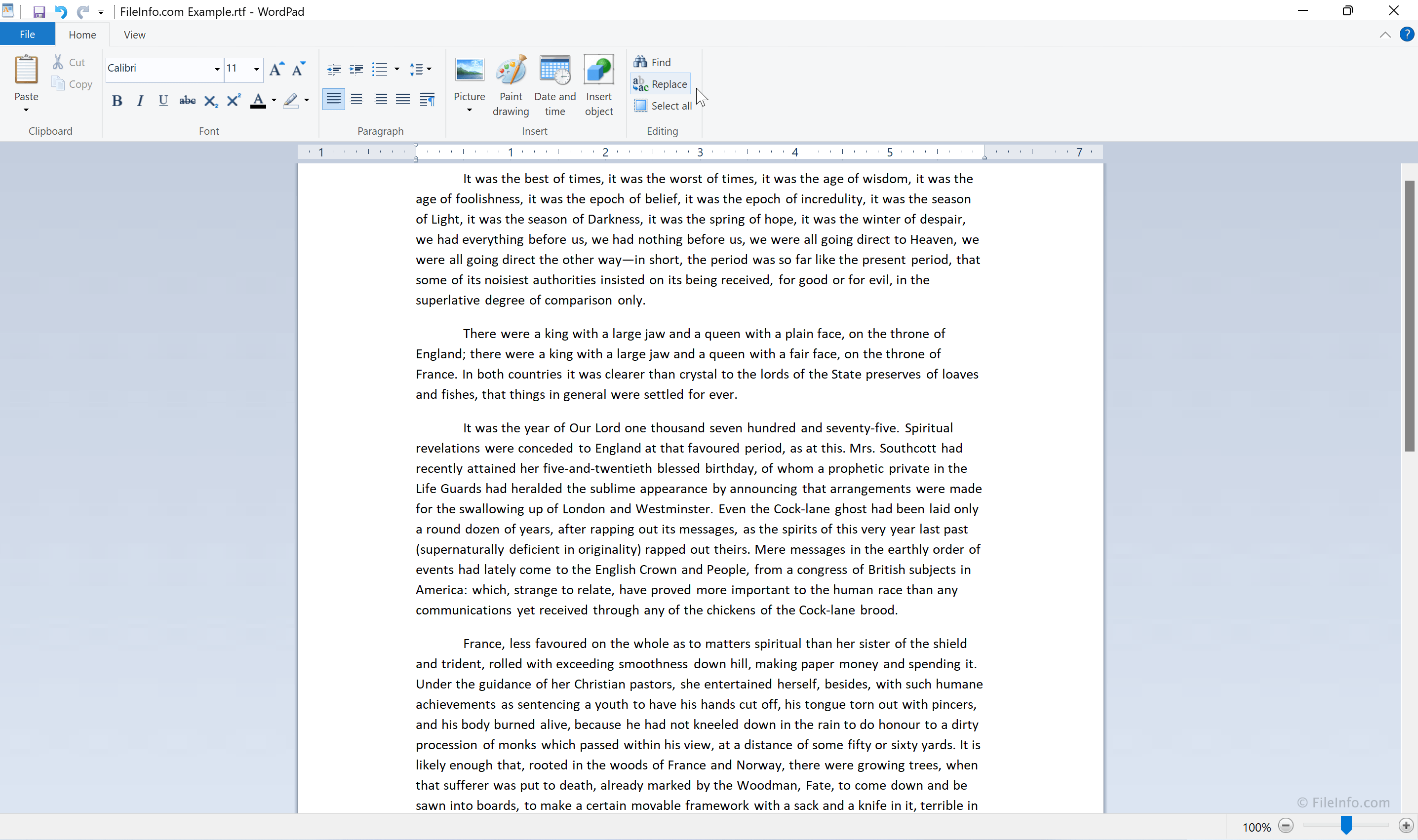The width and height of the screenshot is (1418, 840).
Task: Click the 100% zoom level text
Action: coord(1257,827)
